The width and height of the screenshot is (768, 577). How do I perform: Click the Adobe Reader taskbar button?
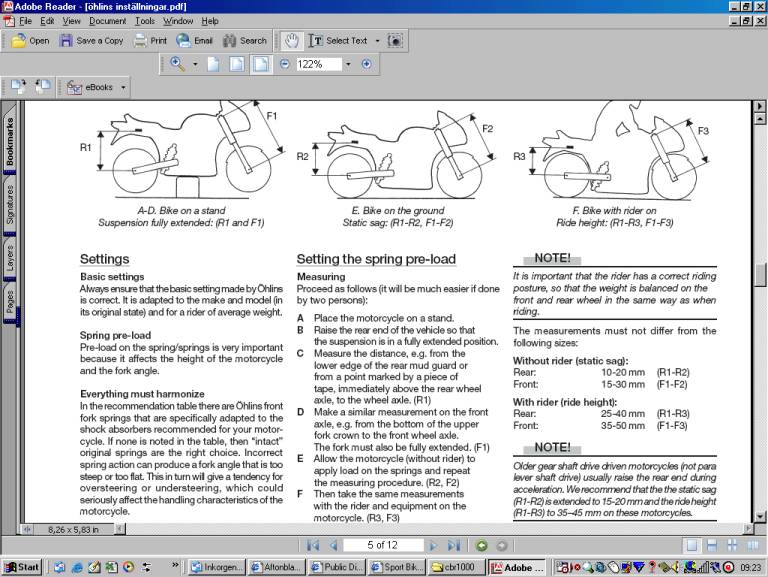[517, 567]
